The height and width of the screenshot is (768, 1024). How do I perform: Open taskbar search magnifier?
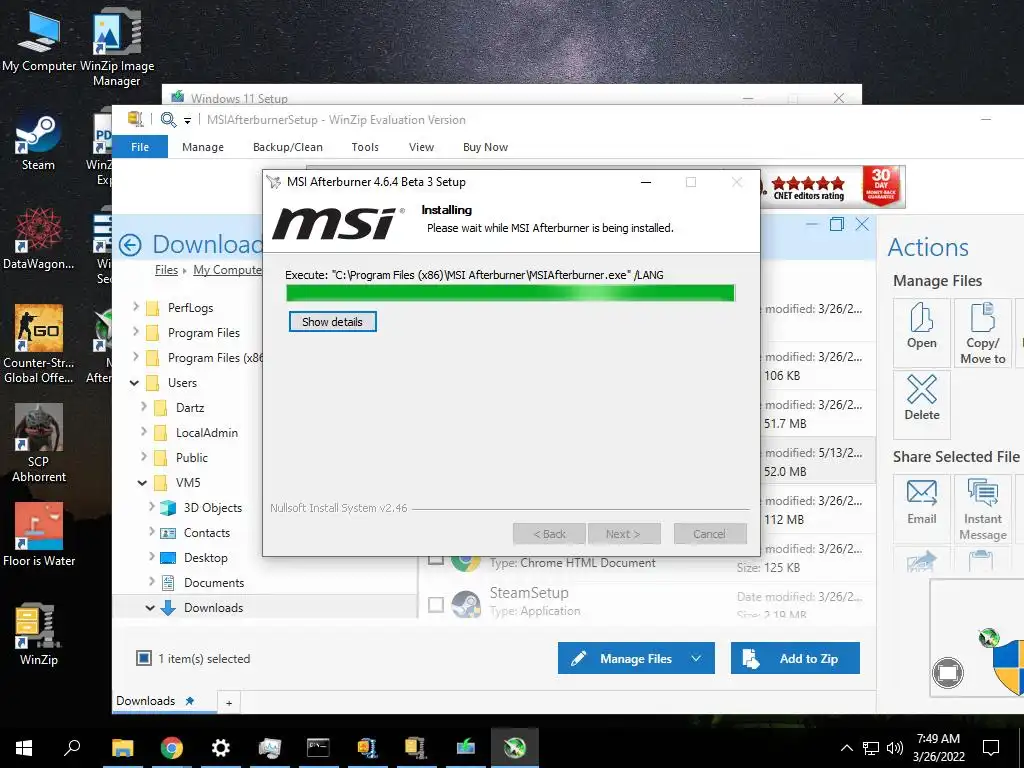pos(72,747)
